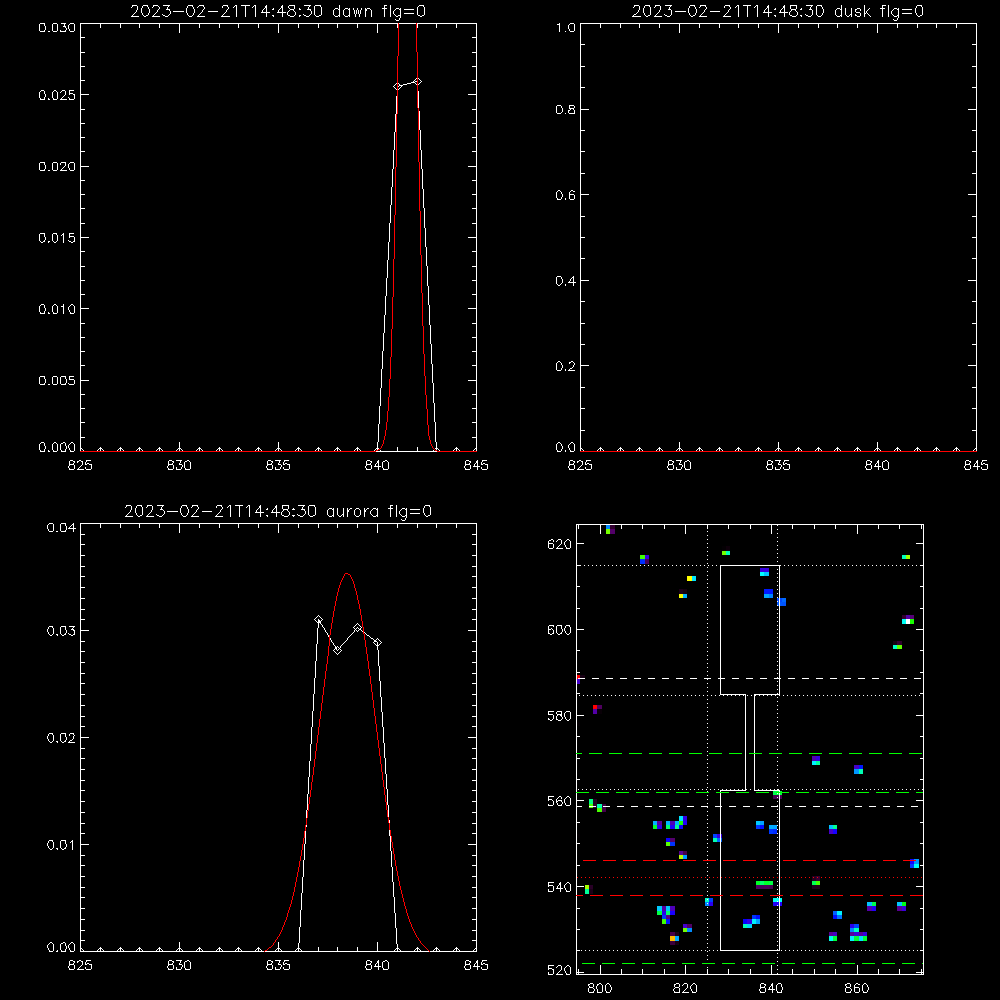The width and height of the screenshot is (1000, 1000).
Task: Pick the 0.01 y-axis label on aurora plot
Action: click(61, 845)
